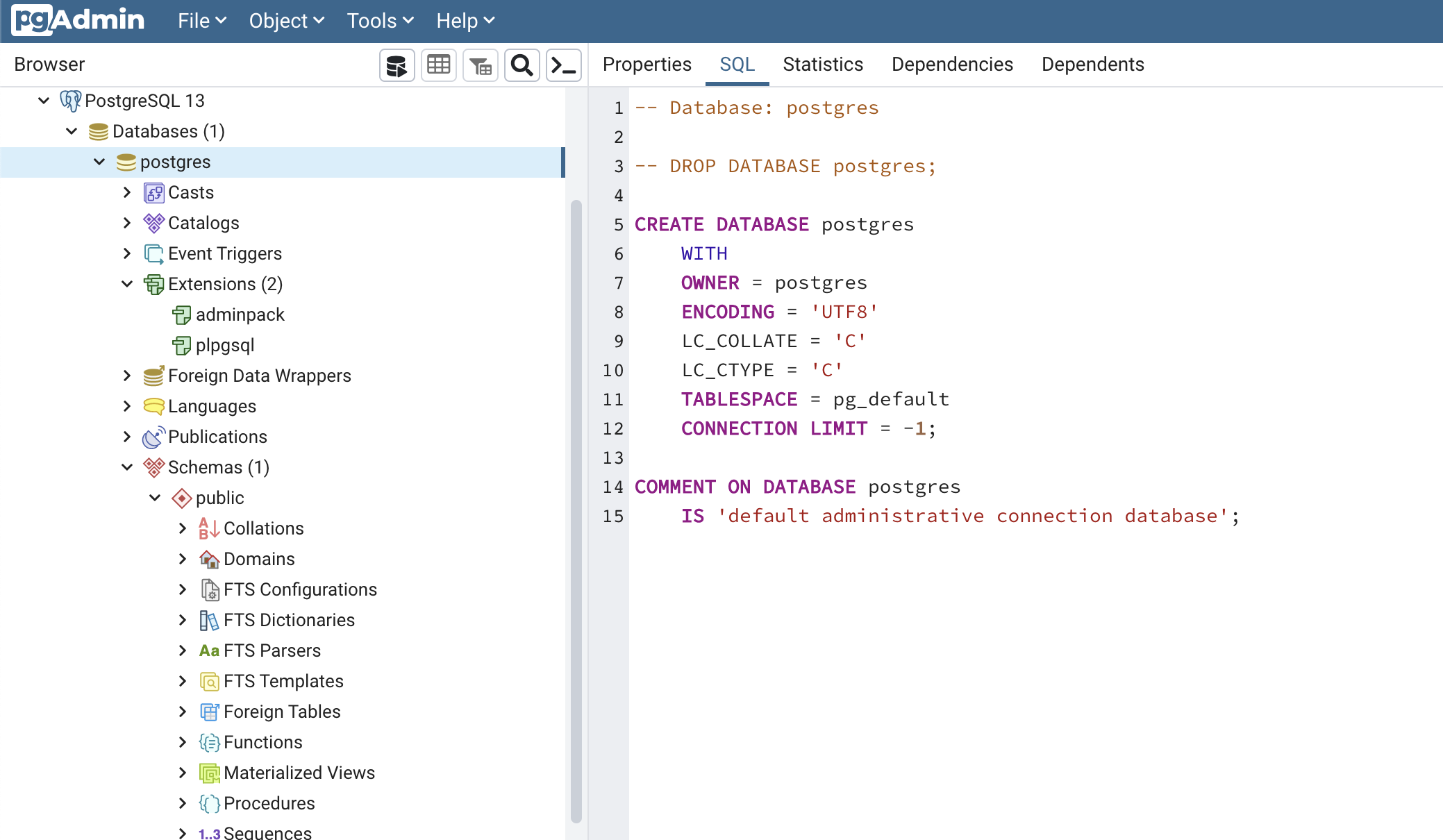Open the Query Tool from the browser toolbar

click(x=396, y=65)
